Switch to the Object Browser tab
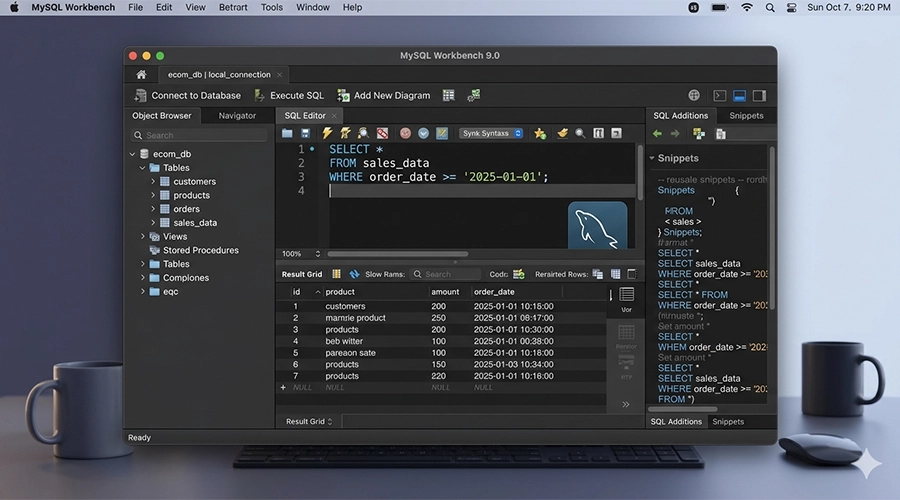 (x=162, y=116)
